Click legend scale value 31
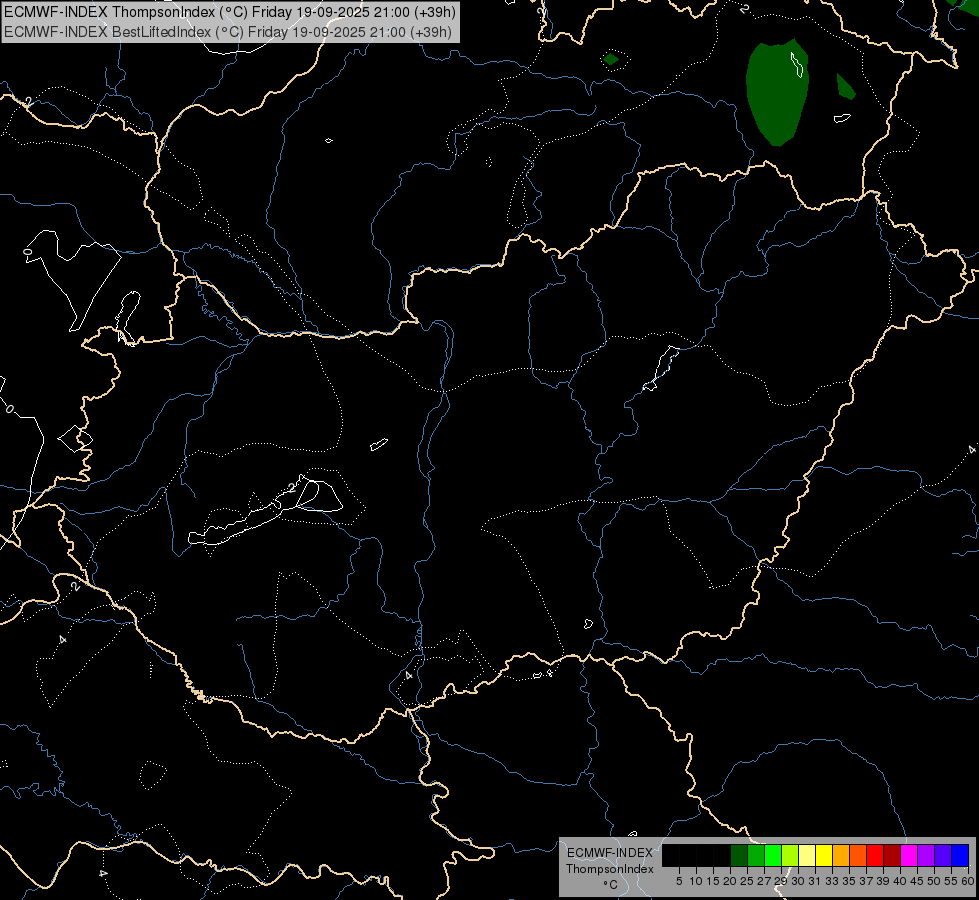 click(x=814, y=881)
